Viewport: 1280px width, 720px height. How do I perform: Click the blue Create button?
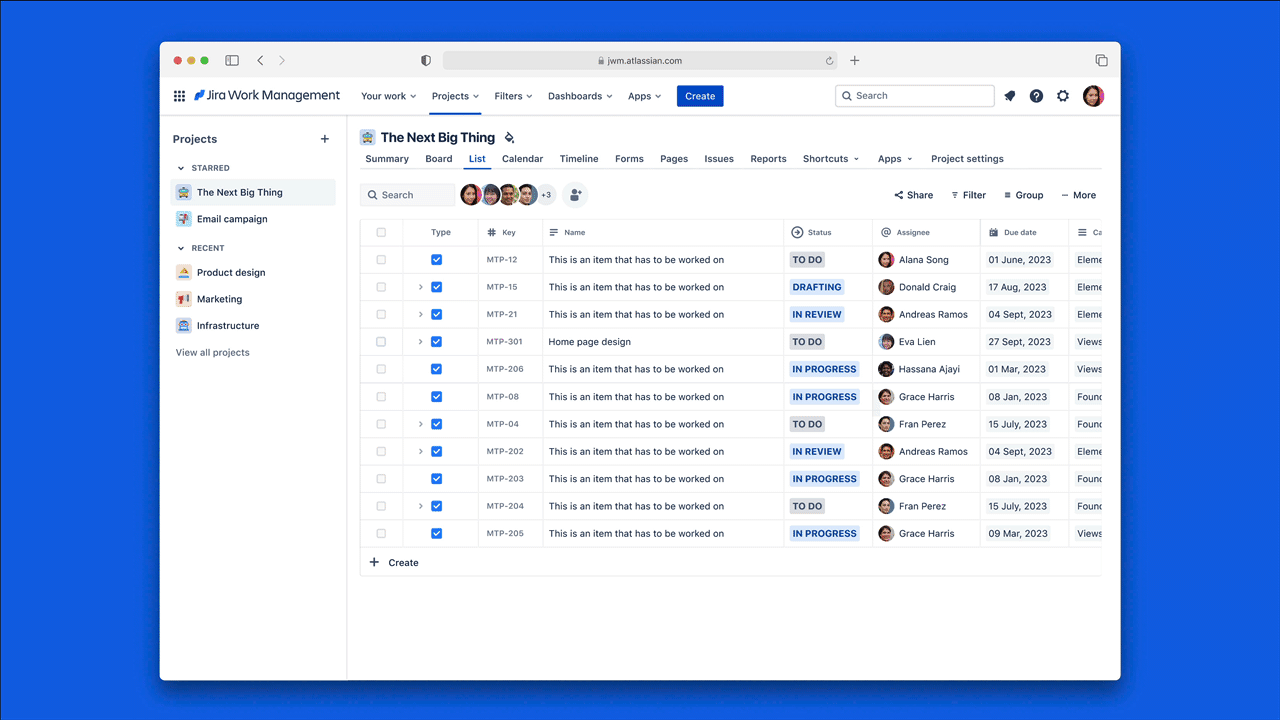(700, 96)
